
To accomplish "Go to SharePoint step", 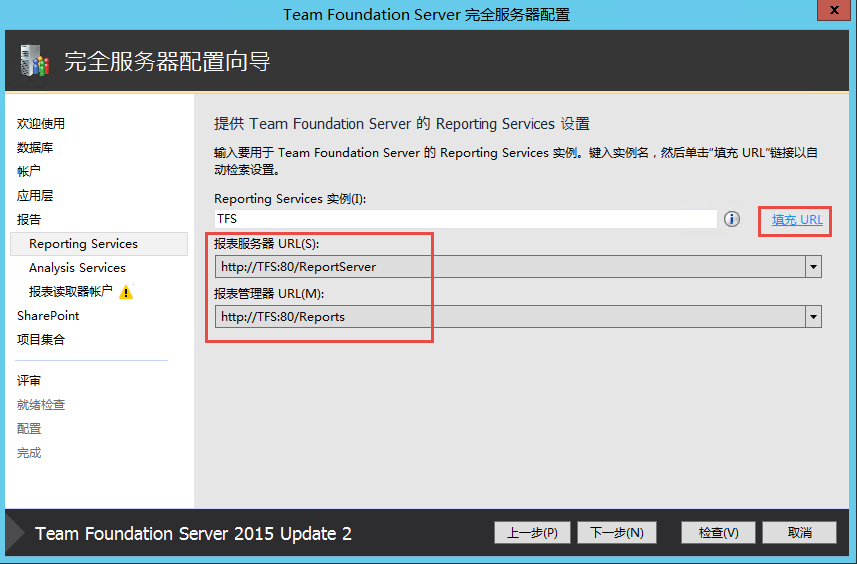I will click(x=48, y=316).
